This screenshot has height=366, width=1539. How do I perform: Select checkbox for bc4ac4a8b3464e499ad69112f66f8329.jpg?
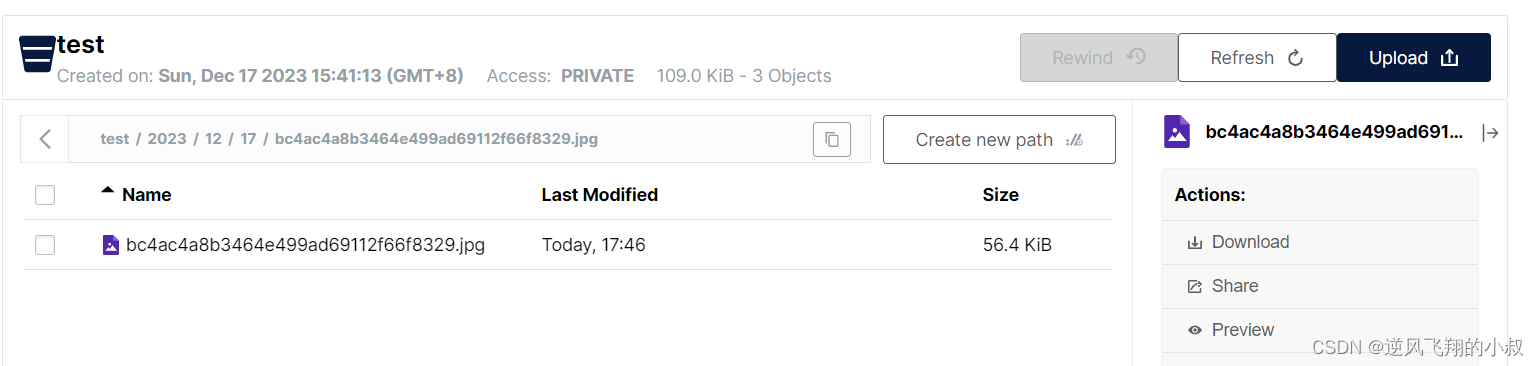tap(45, 245)
